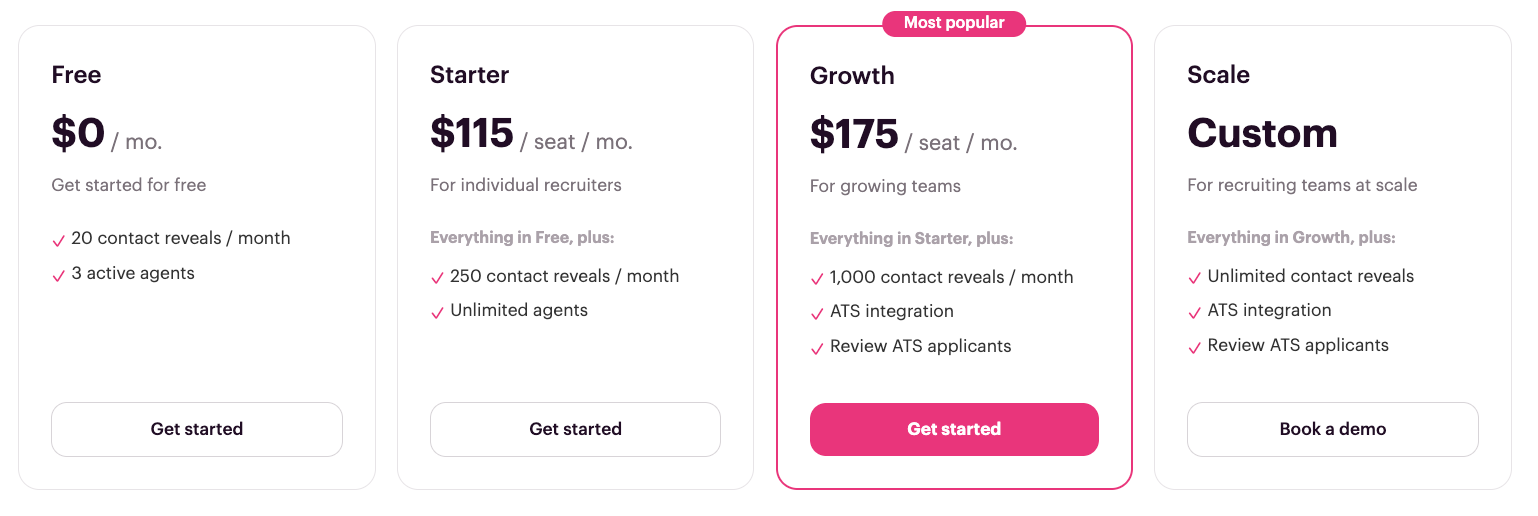The width and height of the screenshot is (1538, 516).
Task: Click Get started in Free plan
Action: (196, 429)
